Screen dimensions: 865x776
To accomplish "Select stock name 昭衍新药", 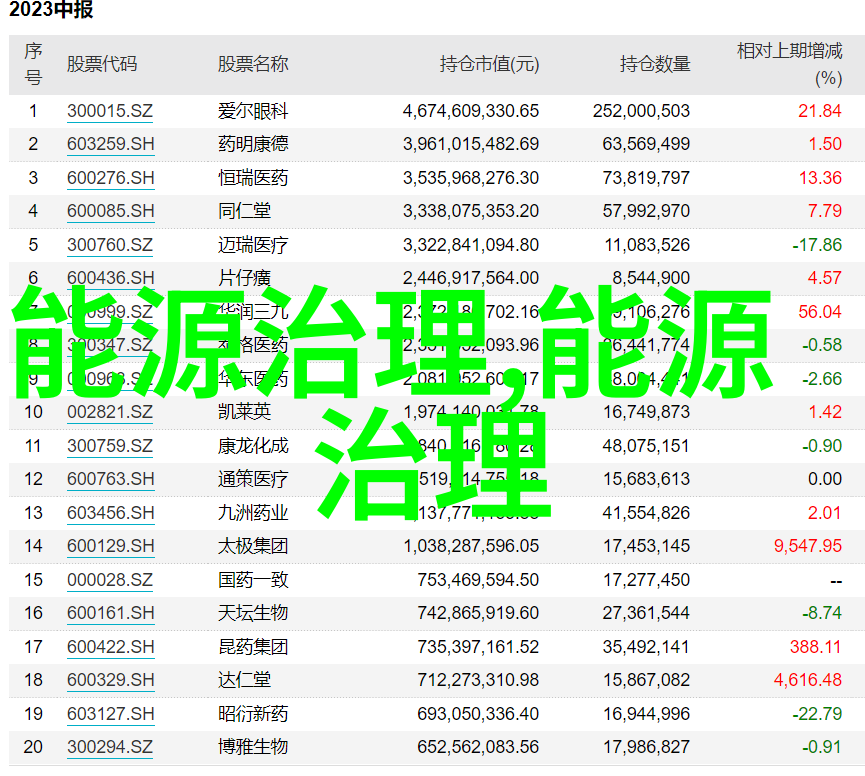I will coord(253,714).
